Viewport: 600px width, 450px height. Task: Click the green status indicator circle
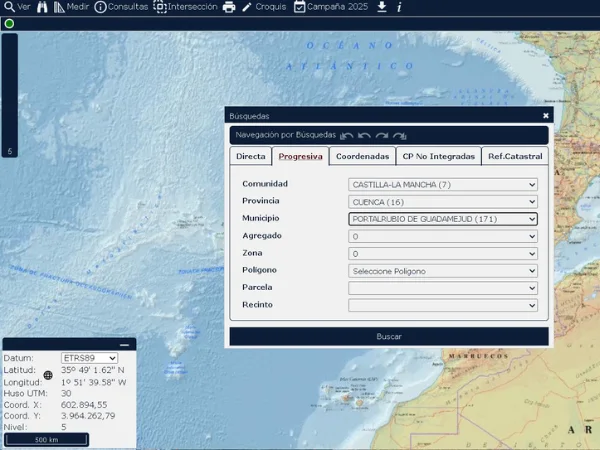[x=9, y=23]
